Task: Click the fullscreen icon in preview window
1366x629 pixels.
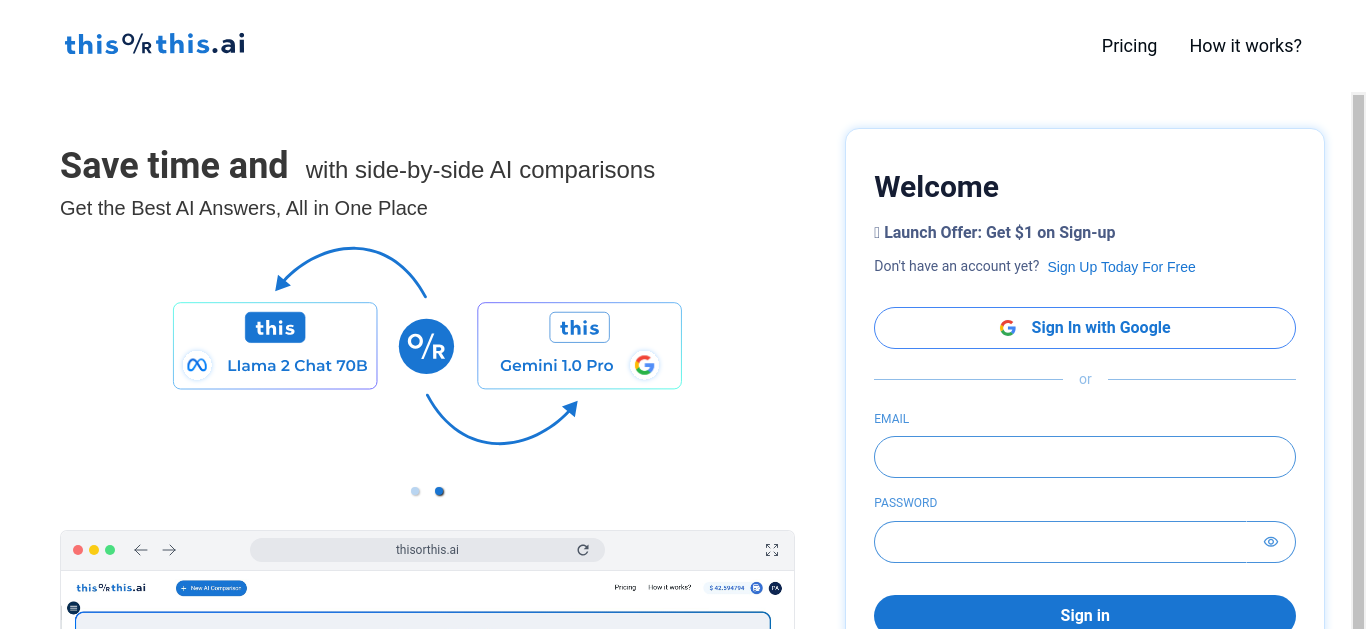Action: tap(772, 550)
